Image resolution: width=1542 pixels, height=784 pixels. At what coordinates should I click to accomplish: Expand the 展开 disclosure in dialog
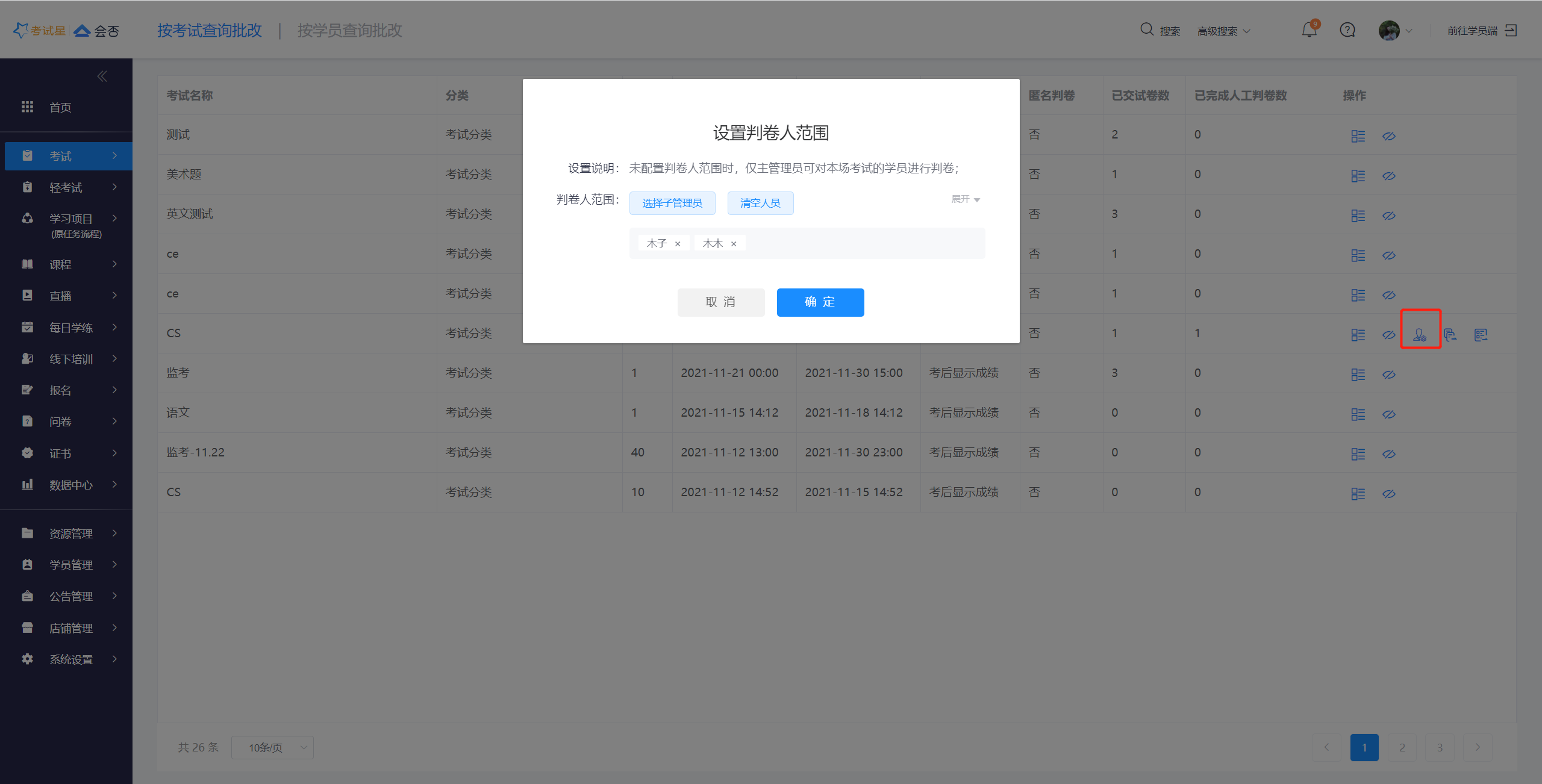966,199
